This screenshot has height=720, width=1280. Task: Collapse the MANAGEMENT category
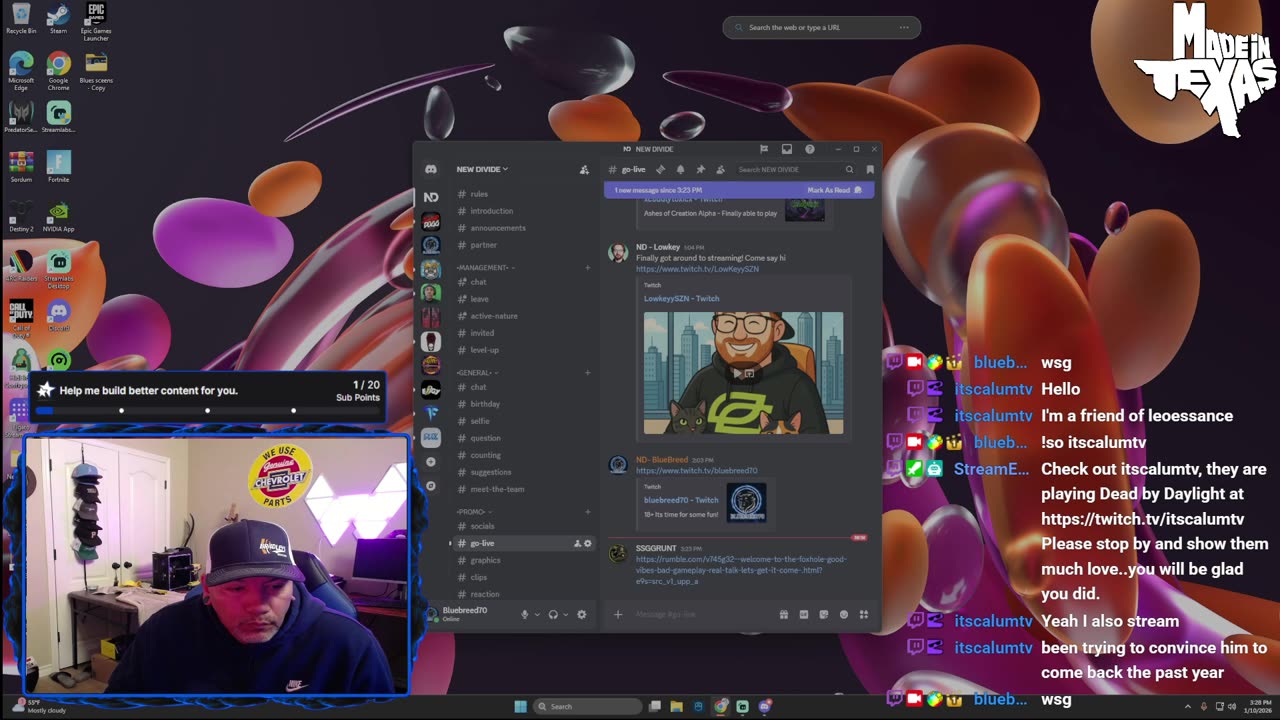click(x=485, y=267)
